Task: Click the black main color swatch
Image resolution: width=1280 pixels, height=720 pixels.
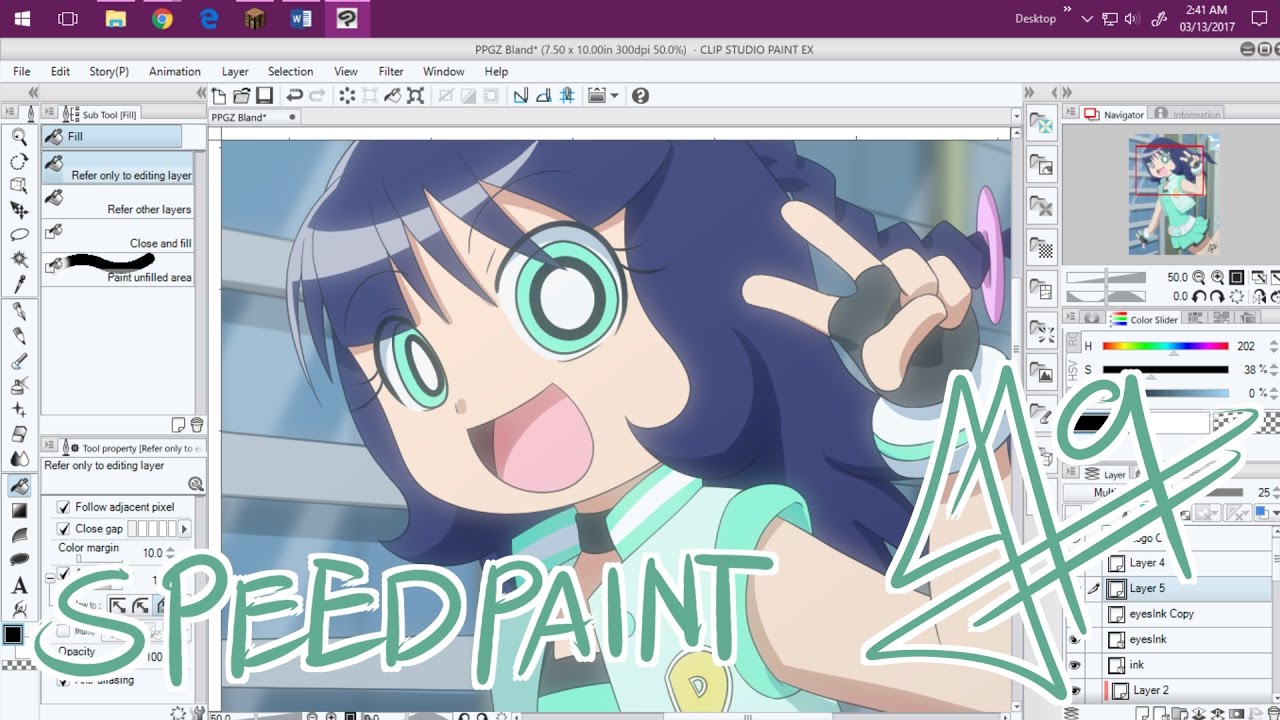Action: [x=13, y=634]
